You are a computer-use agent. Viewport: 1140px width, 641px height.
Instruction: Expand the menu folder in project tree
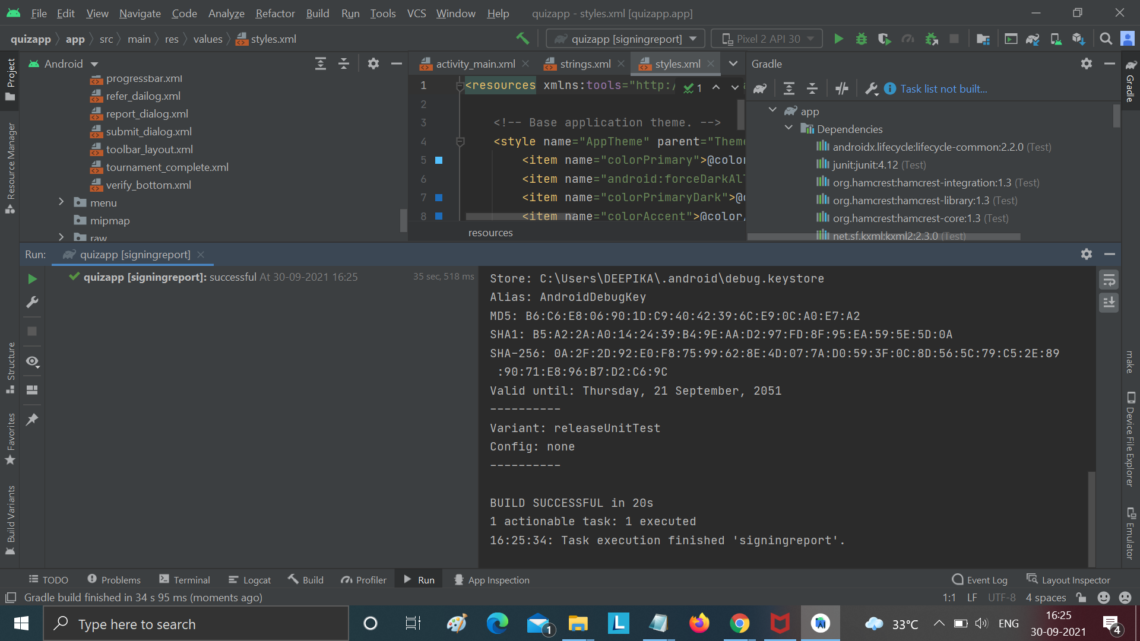point(61,203)
